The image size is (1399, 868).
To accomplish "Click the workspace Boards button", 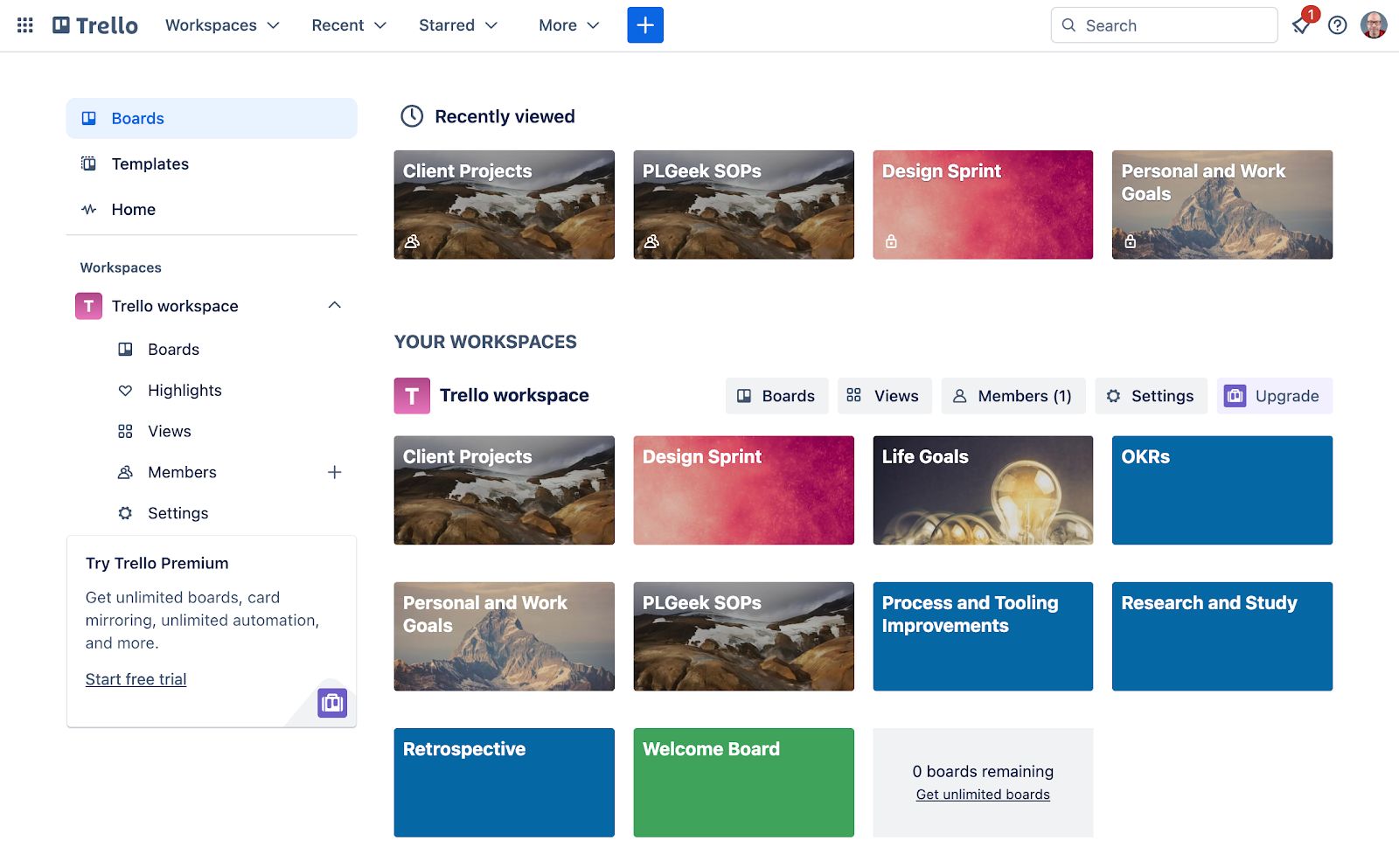I will pos(776,396).
